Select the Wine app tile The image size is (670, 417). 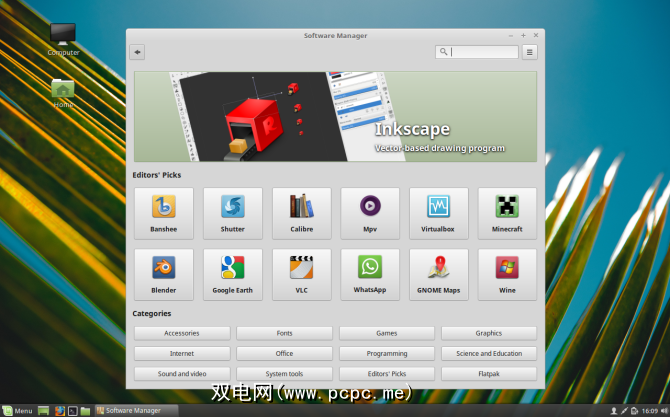coord(507,275)
